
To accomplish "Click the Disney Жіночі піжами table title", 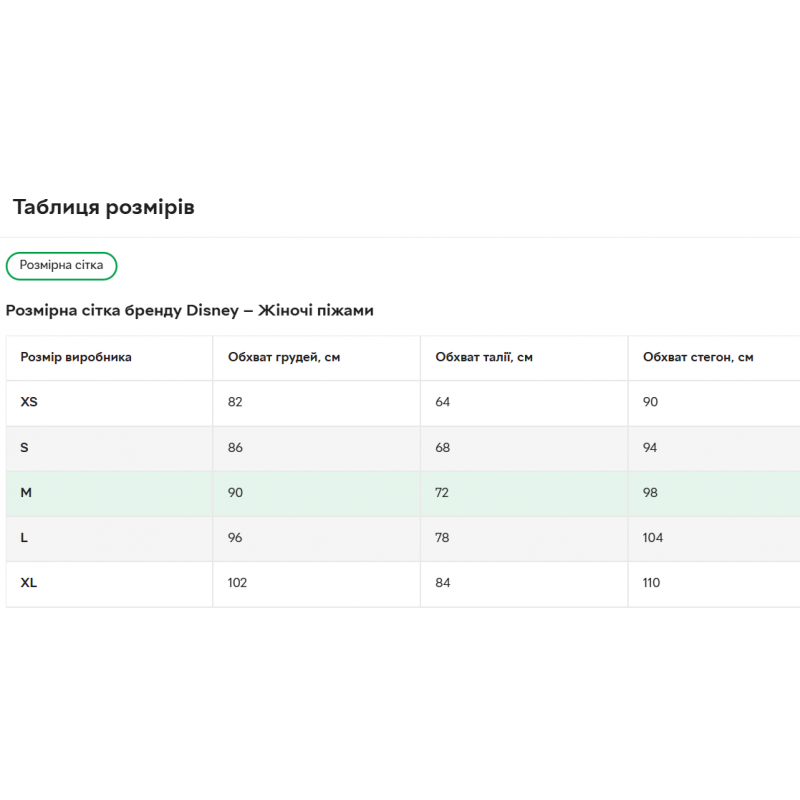I will click(x=190, y=310).
